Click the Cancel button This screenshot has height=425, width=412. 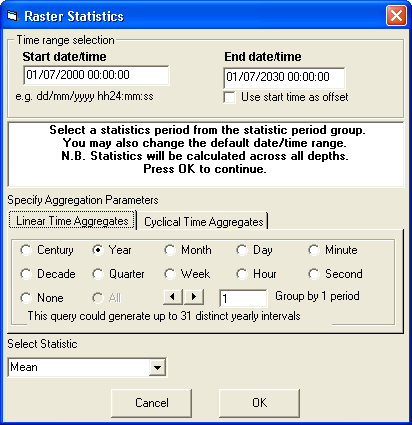coord(152,403)
